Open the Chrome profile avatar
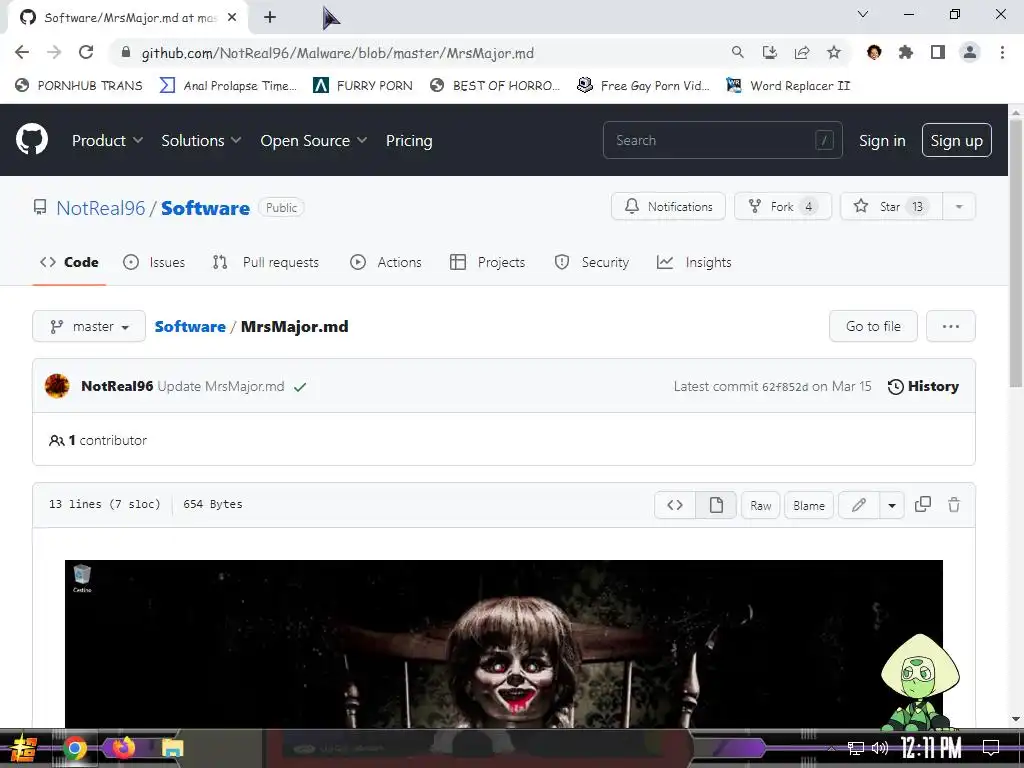 coord(970,52)
